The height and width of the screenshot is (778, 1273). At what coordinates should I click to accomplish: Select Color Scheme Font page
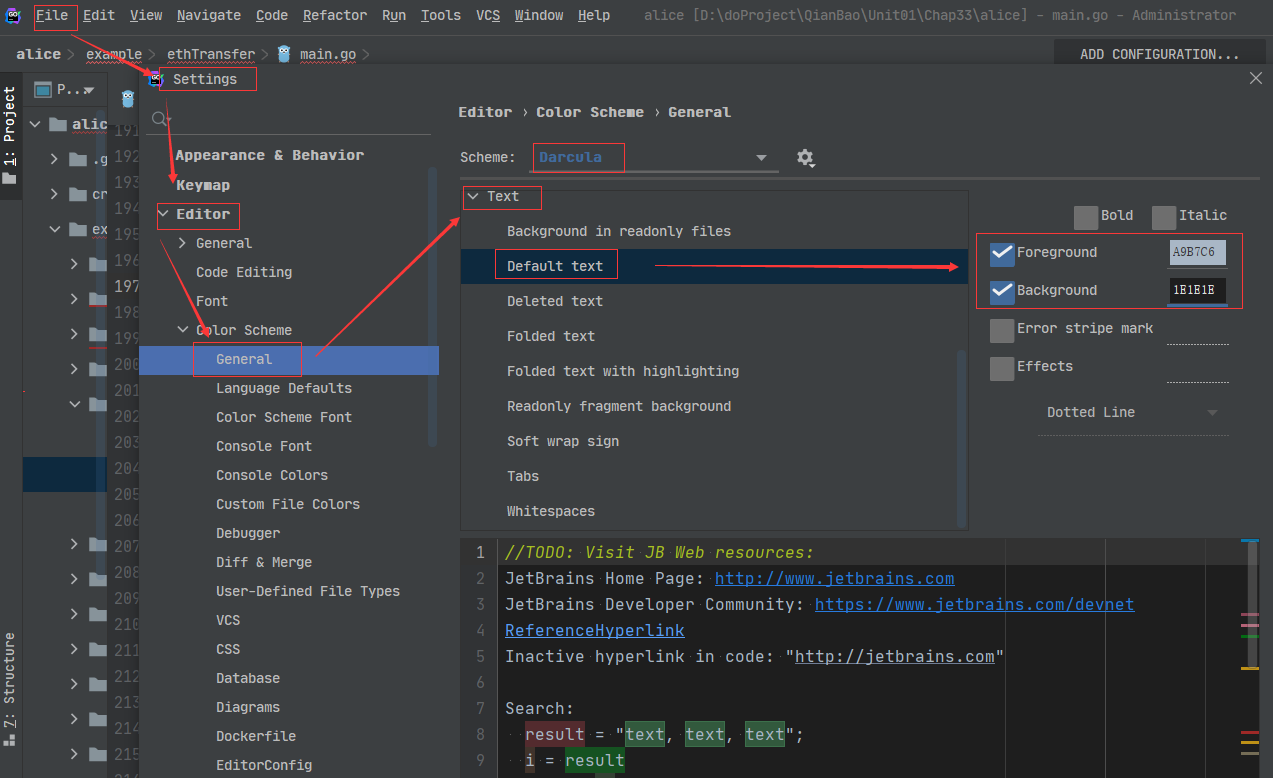click(284, 417)
